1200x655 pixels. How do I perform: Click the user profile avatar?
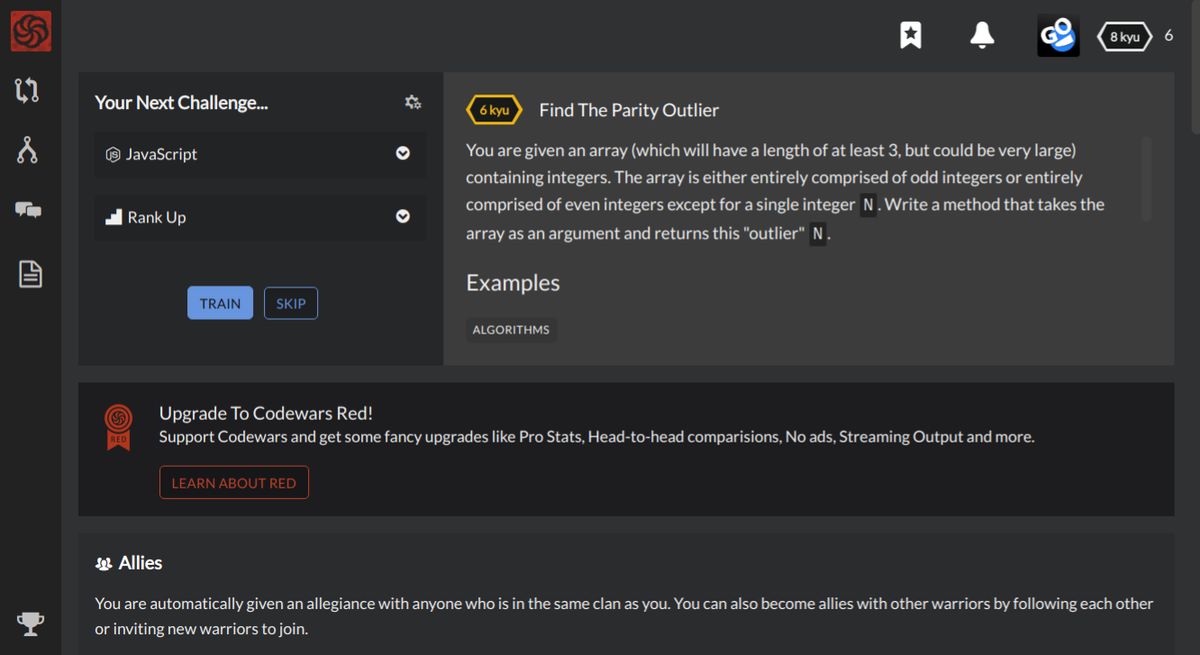1058,36
